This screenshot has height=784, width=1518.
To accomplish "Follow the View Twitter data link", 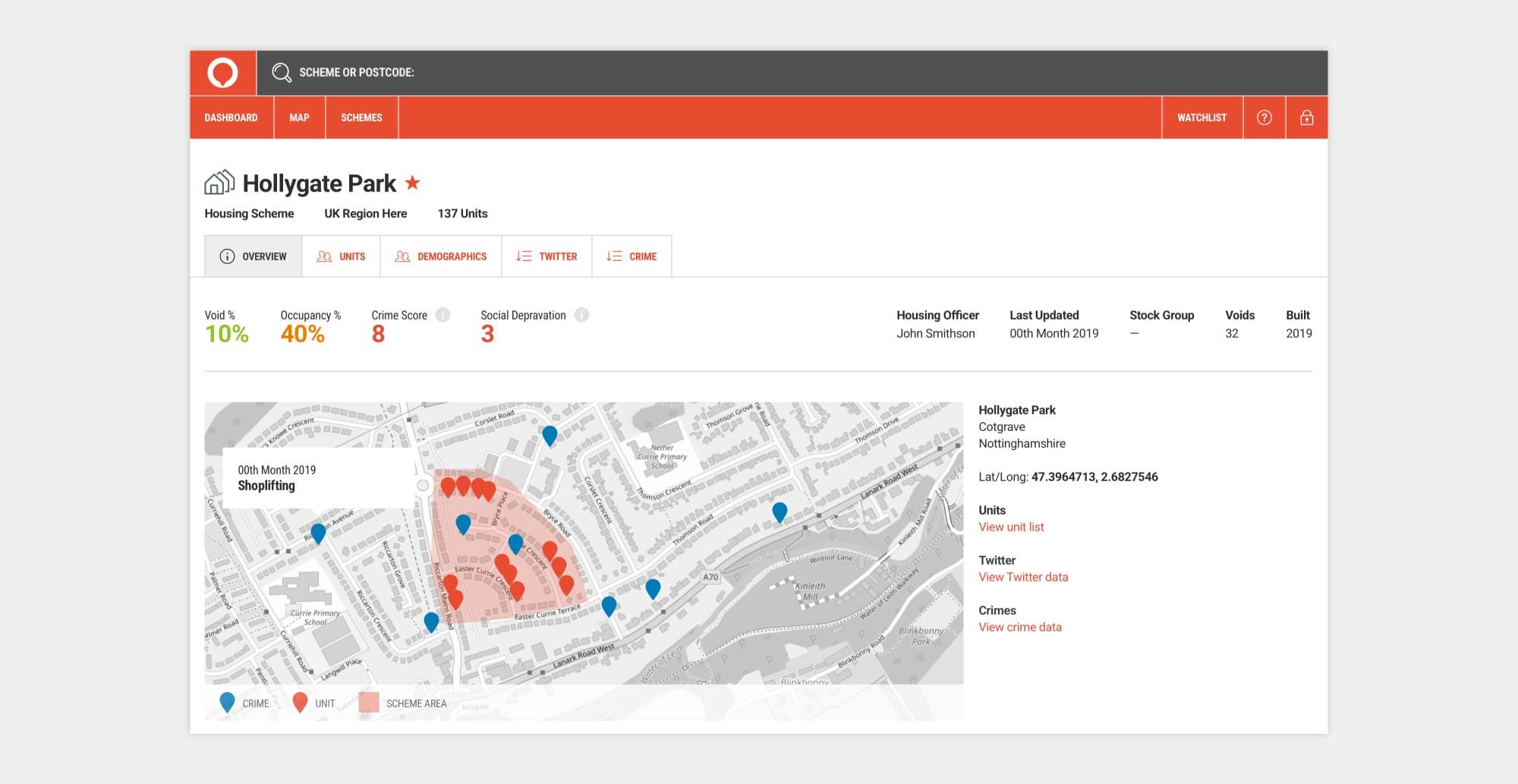I will [1023, 577].
